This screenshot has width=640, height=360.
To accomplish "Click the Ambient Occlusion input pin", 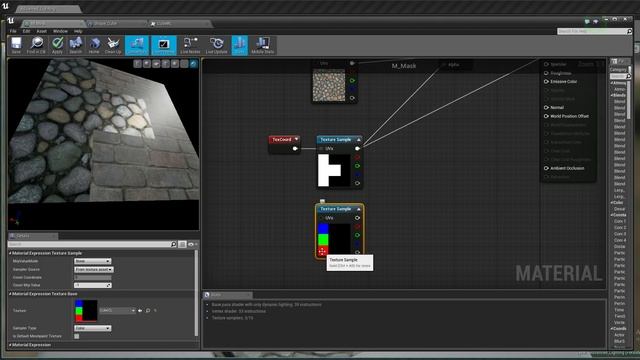I will click(546, 168).
